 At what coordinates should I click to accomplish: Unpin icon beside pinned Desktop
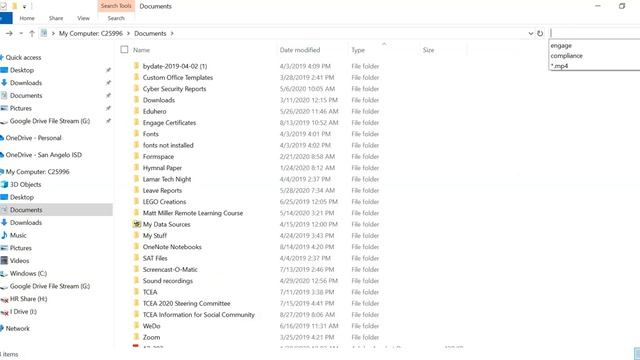(108, 70)
